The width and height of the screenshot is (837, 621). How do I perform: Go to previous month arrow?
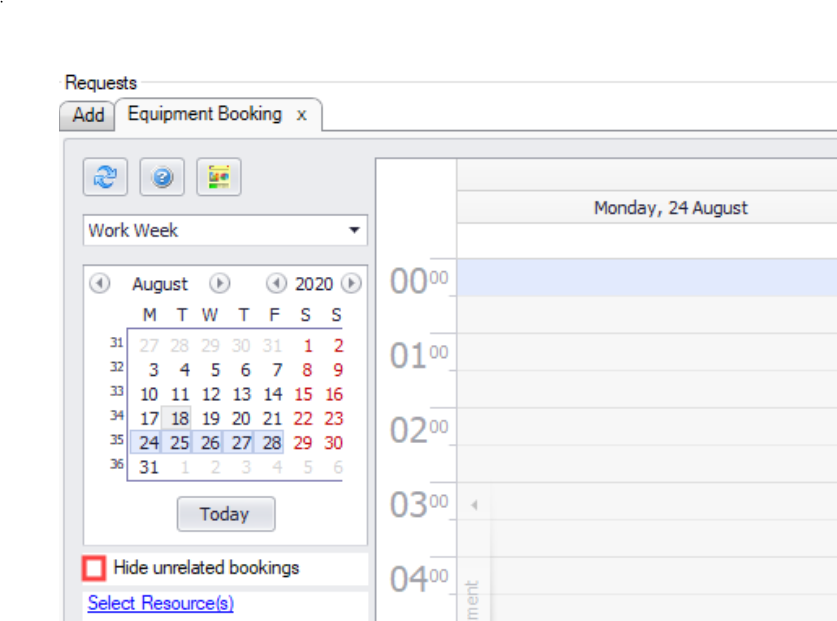click(x=99, y=284)
